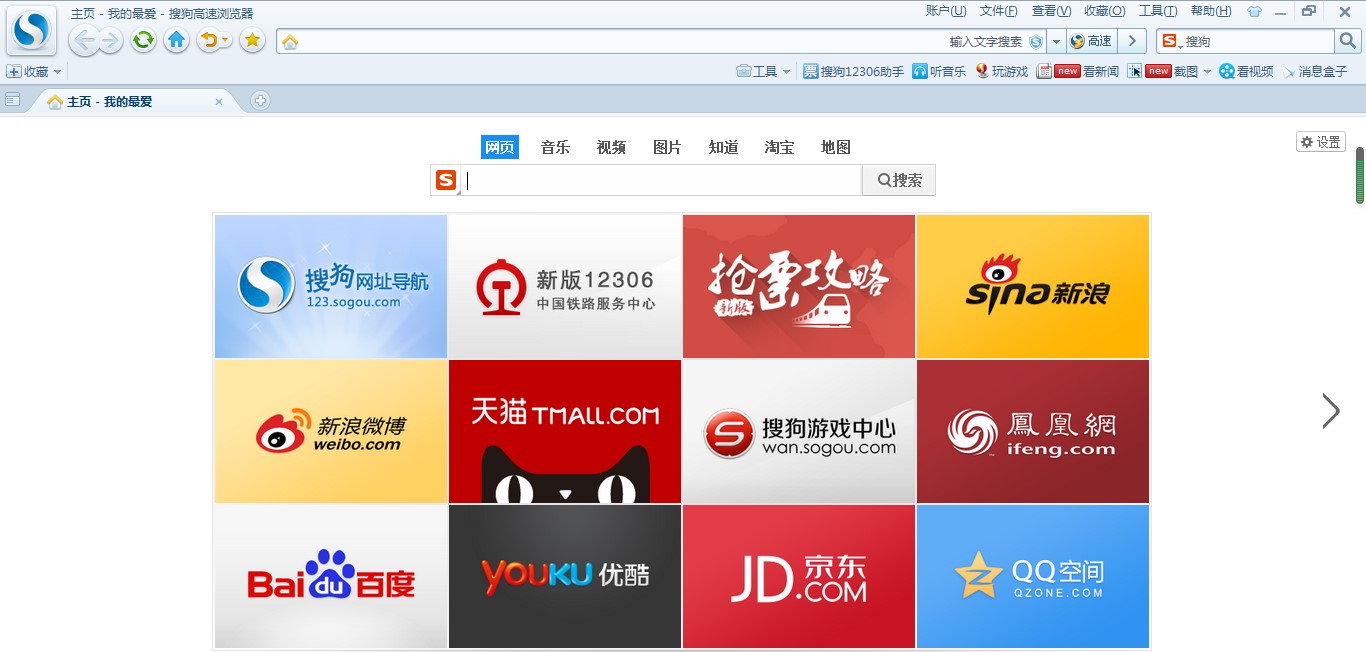This screenshot has height=652, width=1366.
Task: Bookmark the page with the star icon
Action: (252, 40)
